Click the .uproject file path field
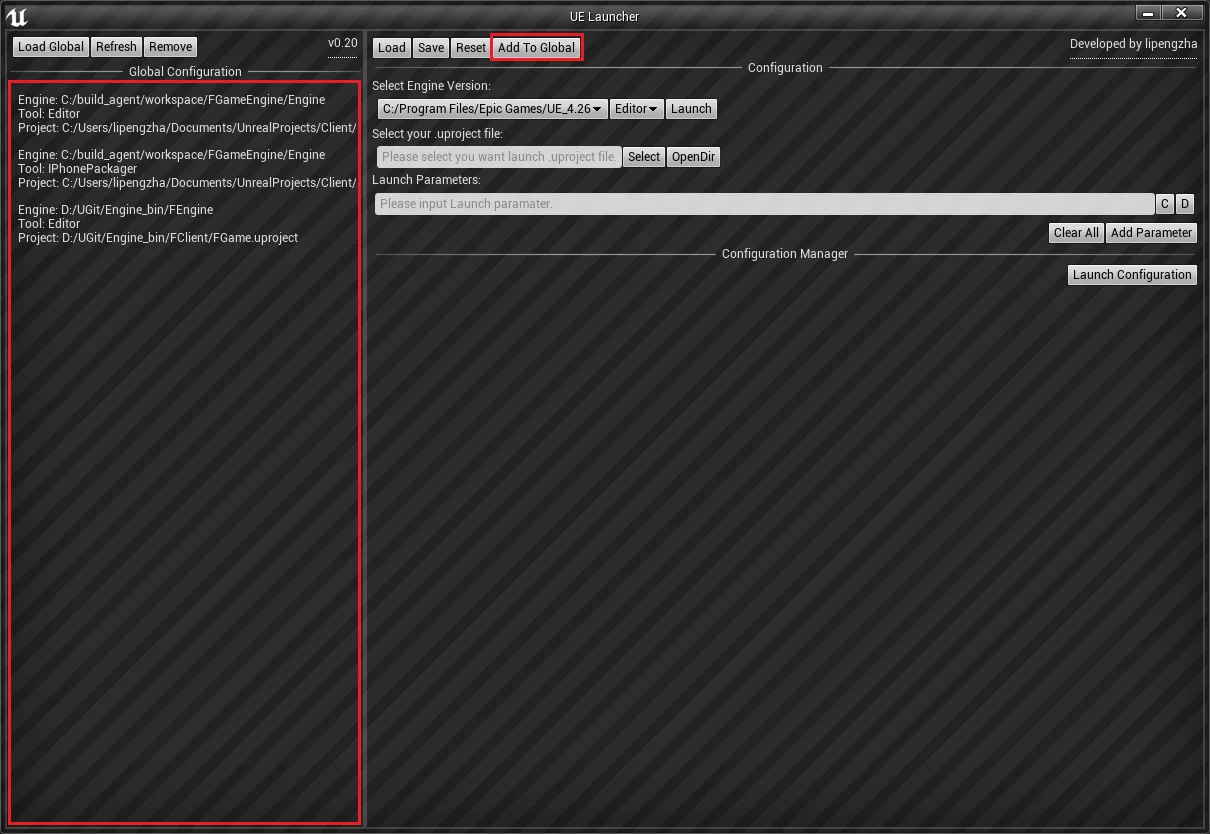Screen dimensions: 1210x834 (x=498, y=157)
